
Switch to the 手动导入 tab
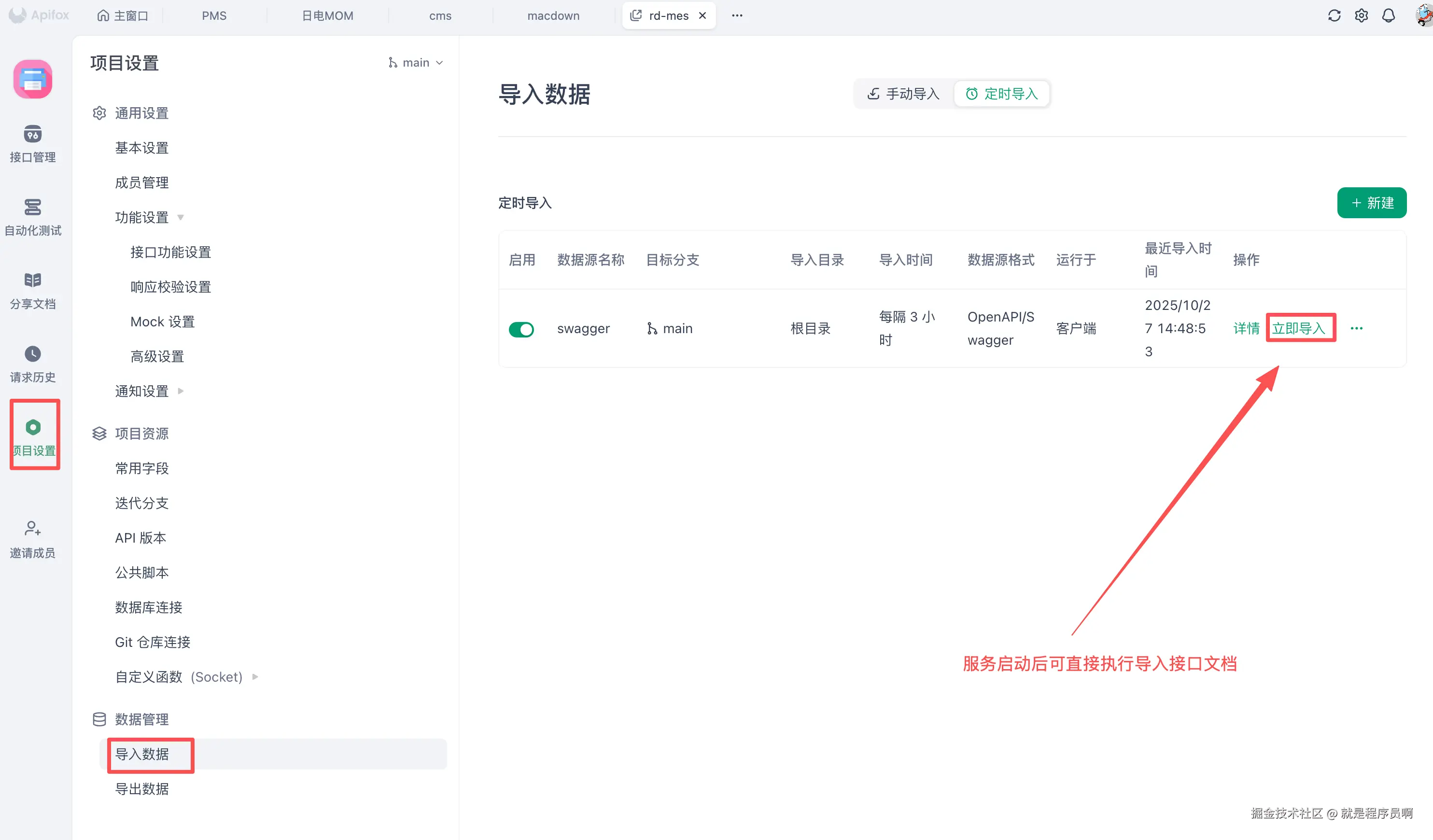point(903,94)
